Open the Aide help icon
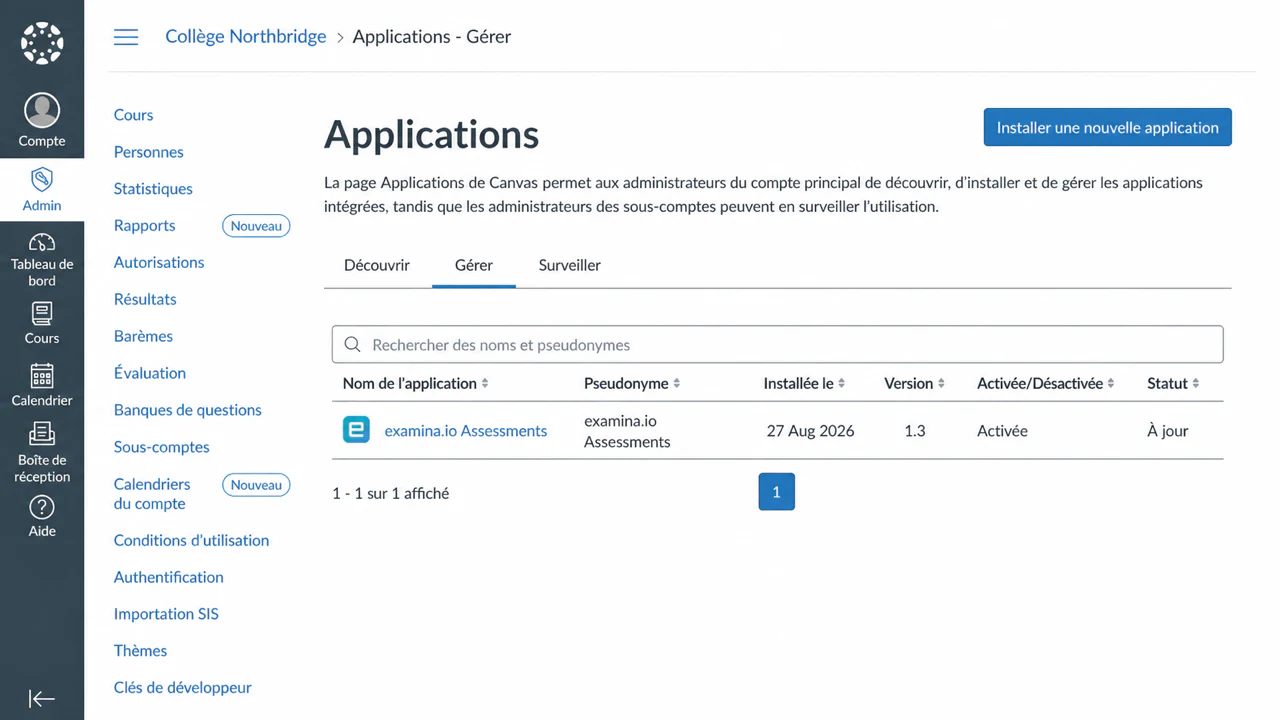Image resolution: width=1280 pixels, height=720 pixels. tap(42, 507)
